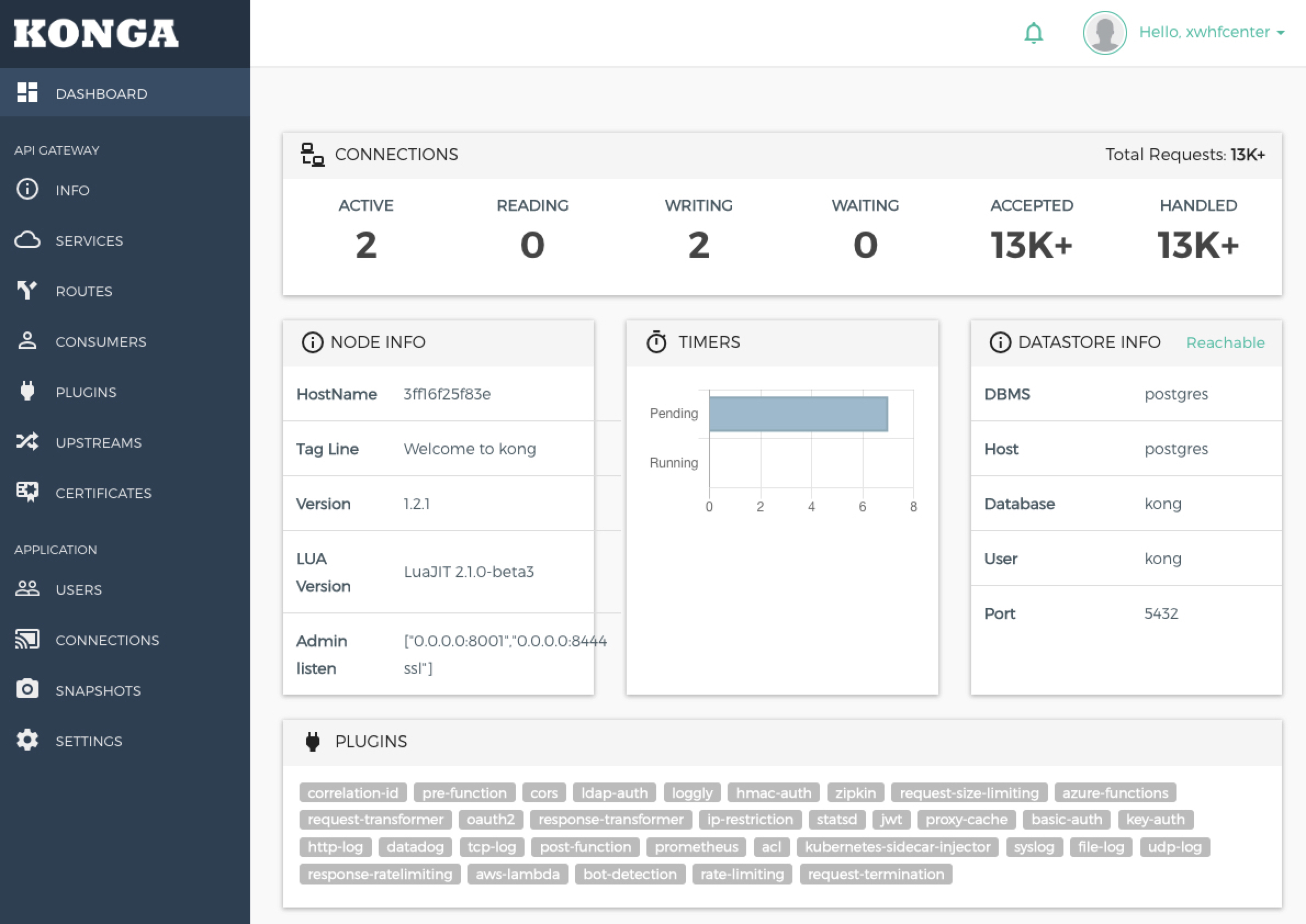Viewport: 1306px width, 924px height.
Task: Click the key-auth plugin tag
Action: [1155, 819]
